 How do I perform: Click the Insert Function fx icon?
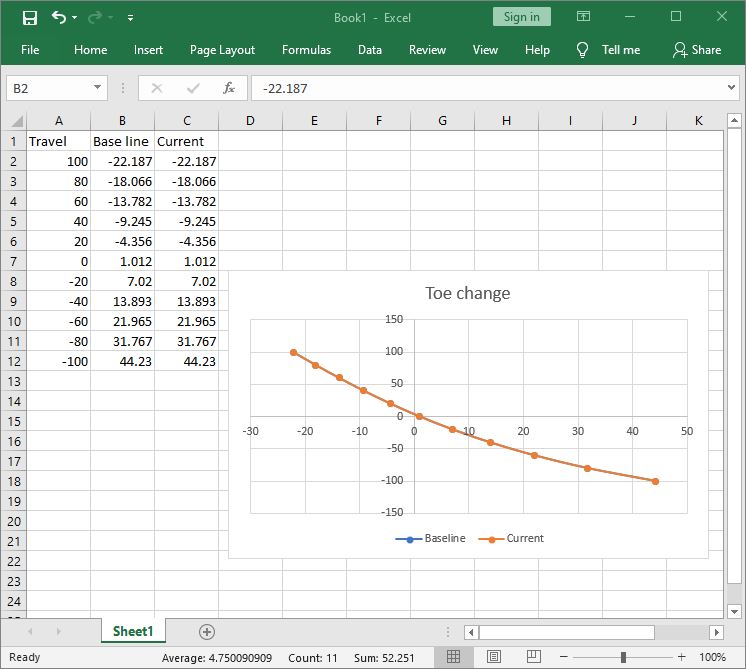pyautogui.click(x=228, y=88)
